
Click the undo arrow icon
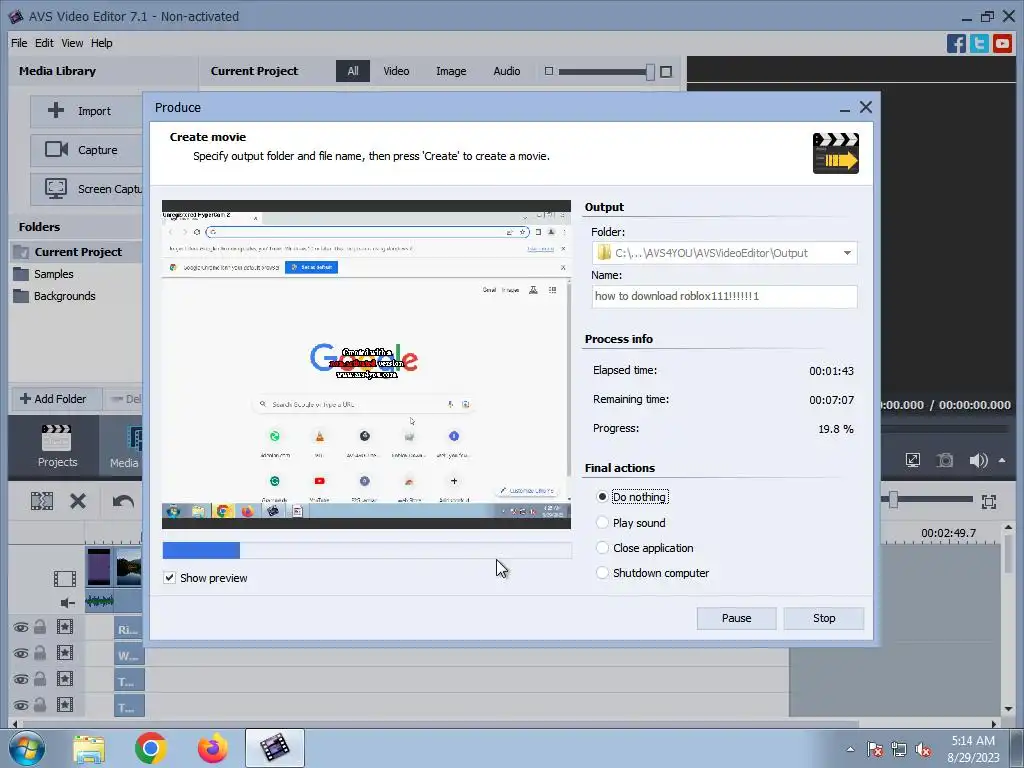123,502
